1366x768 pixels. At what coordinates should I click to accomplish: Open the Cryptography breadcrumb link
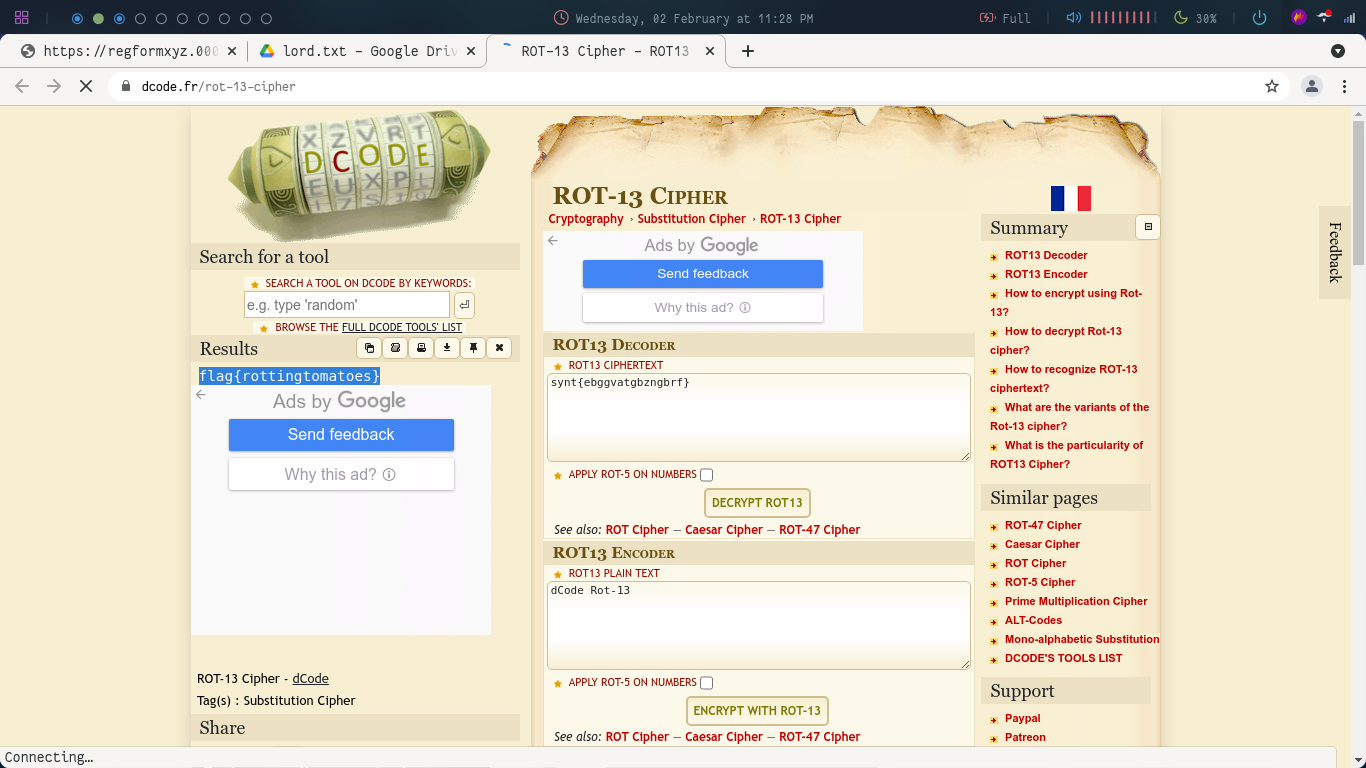(586, 219)
